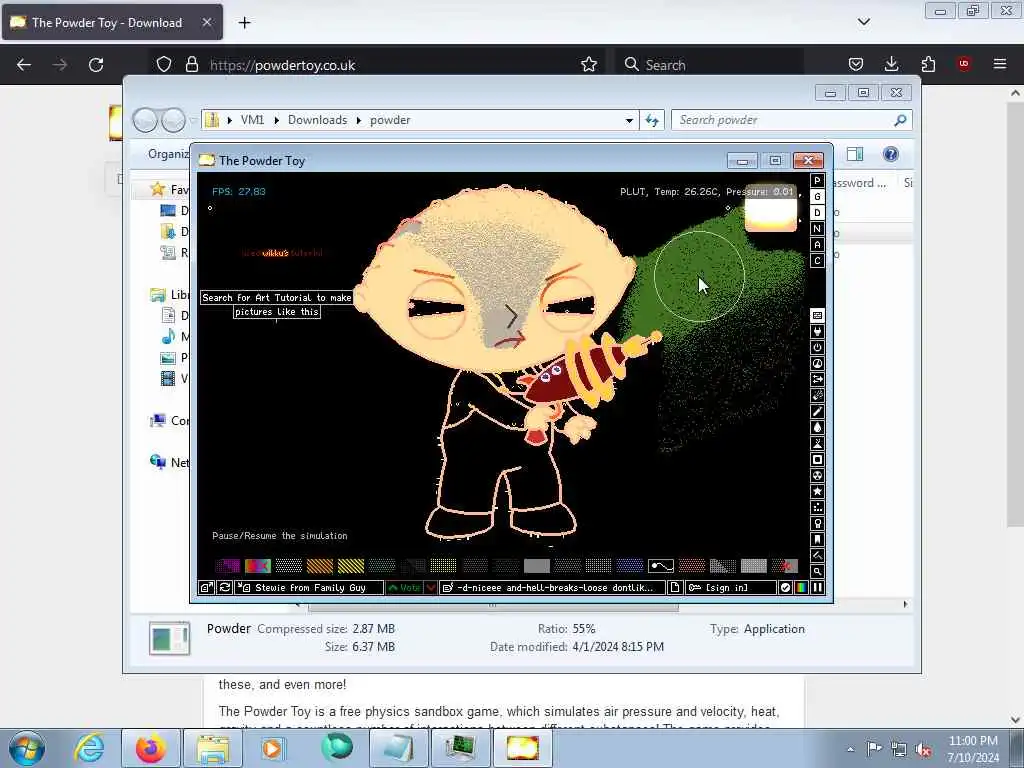Click the Downloads breadcrumb segment

317,120
